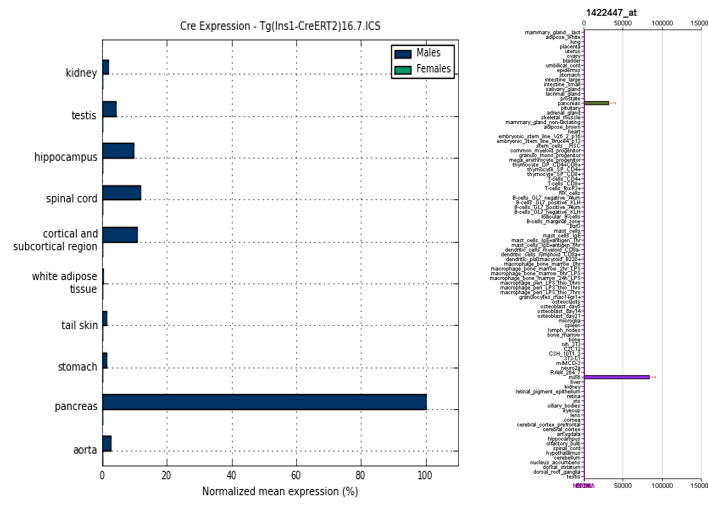The image size is (708, 508).
Task: Click the 'testis' y-axis label in Cre chart
Action: tap(84, 115)
